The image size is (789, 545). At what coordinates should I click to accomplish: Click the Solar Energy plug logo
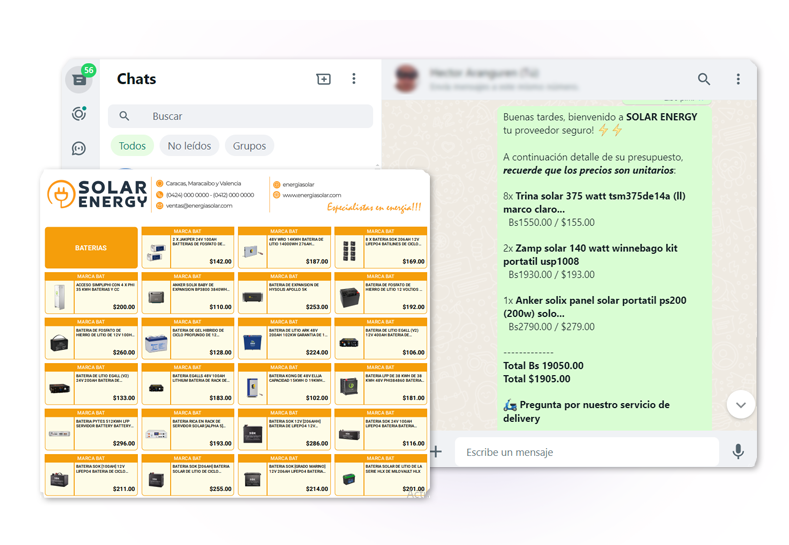61,194
